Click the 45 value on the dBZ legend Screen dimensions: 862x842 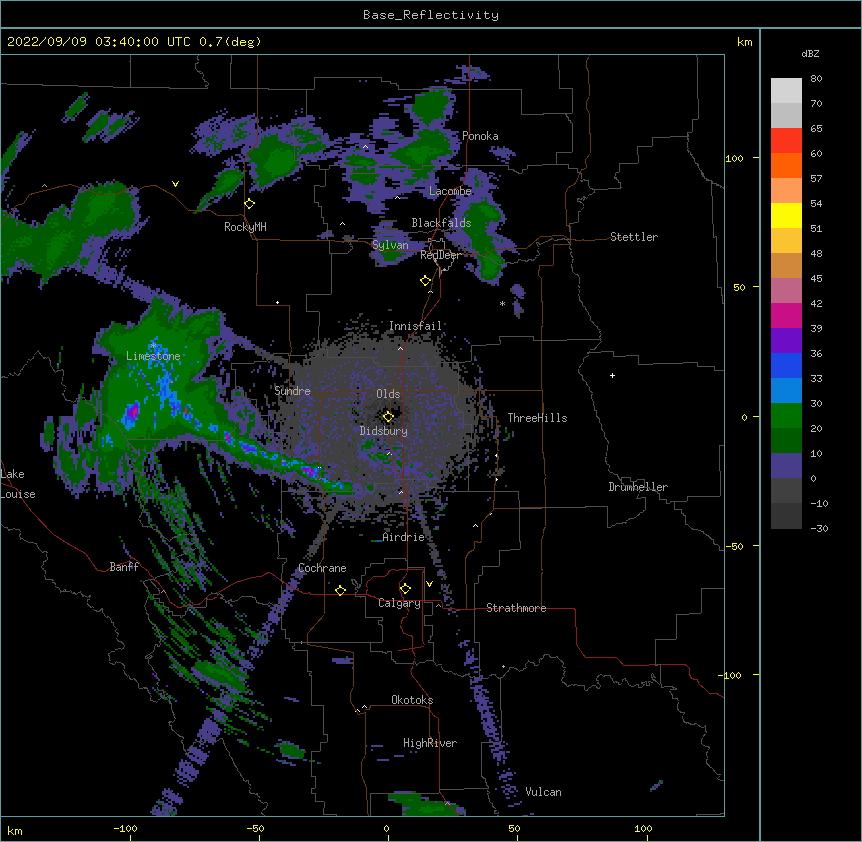coord(816,279)
